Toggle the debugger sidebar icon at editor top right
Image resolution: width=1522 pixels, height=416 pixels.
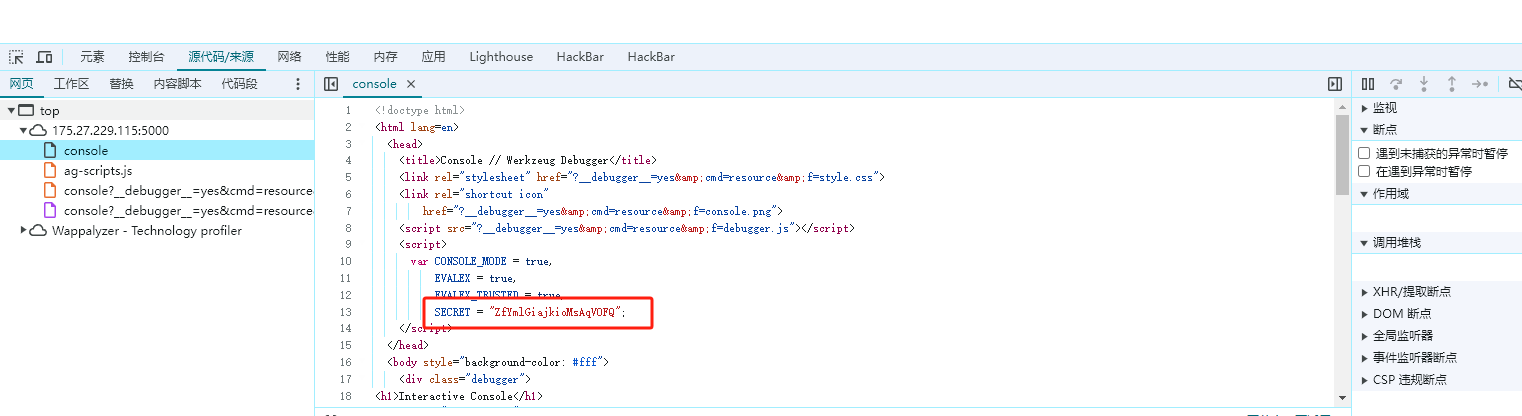pos(1334,84)
